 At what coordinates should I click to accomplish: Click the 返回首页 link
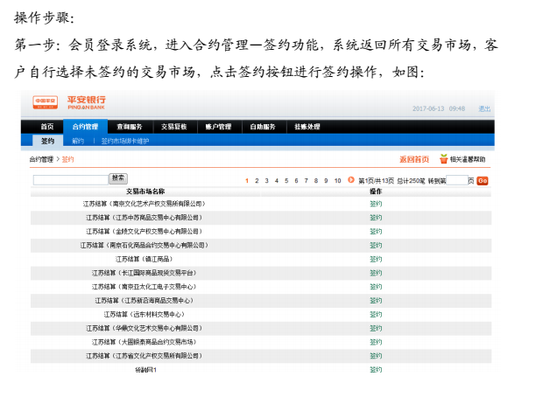[x=414, y=160]
